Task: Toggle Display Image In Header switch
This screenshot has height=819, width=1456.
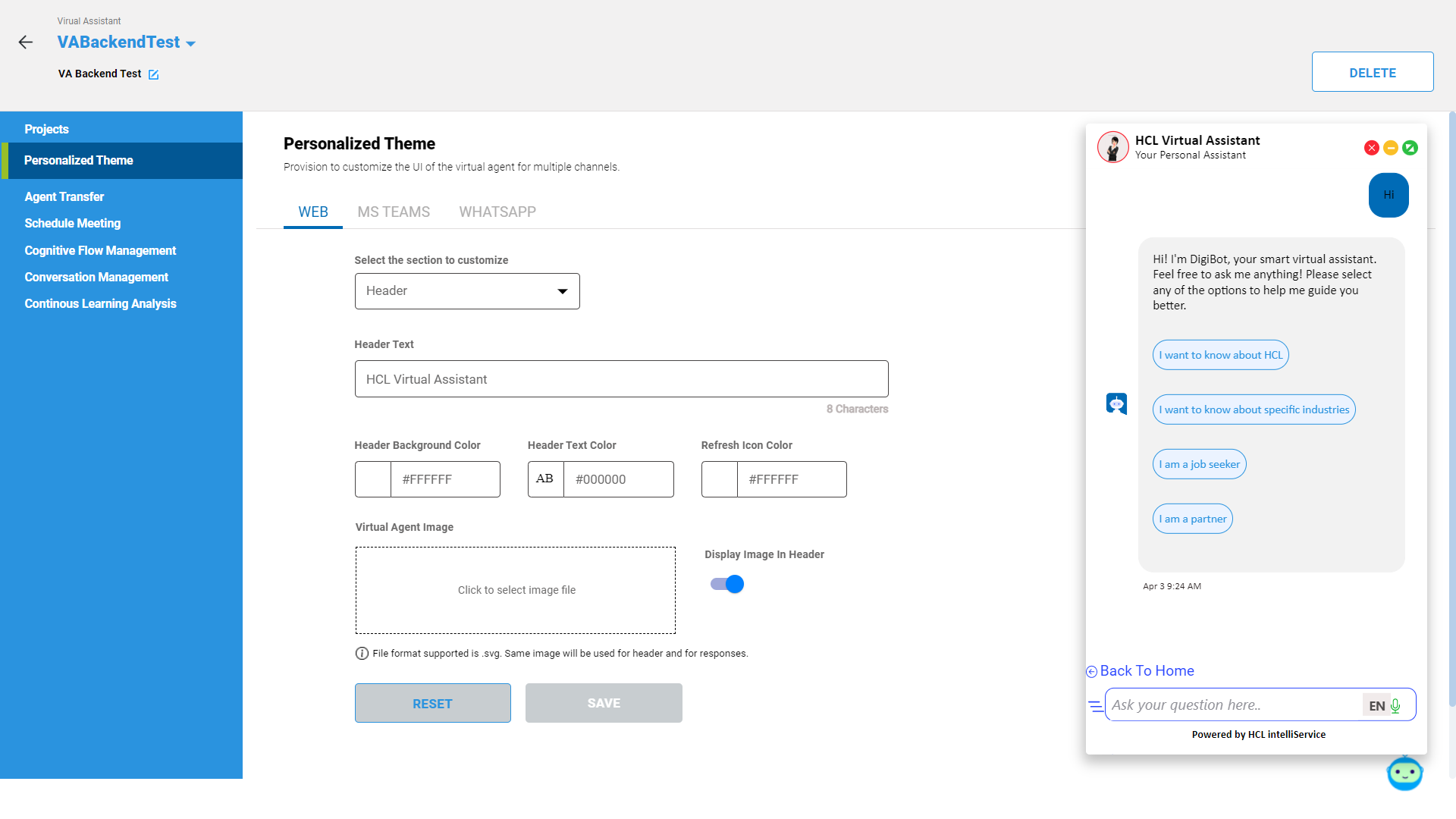Action: tap(727, 584)
